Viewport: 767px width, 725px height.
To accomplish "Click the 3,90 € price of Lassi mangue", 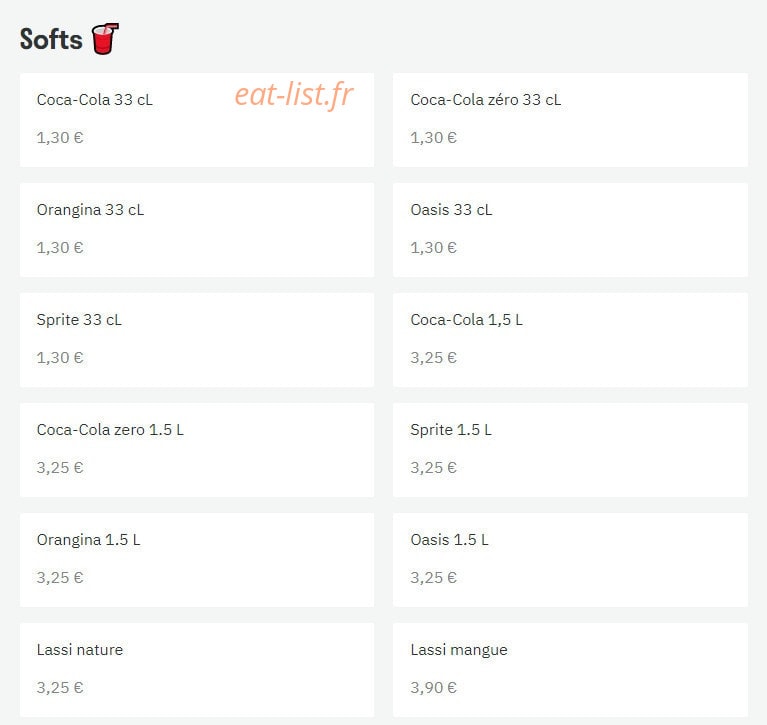I will (x=433, y=688).
